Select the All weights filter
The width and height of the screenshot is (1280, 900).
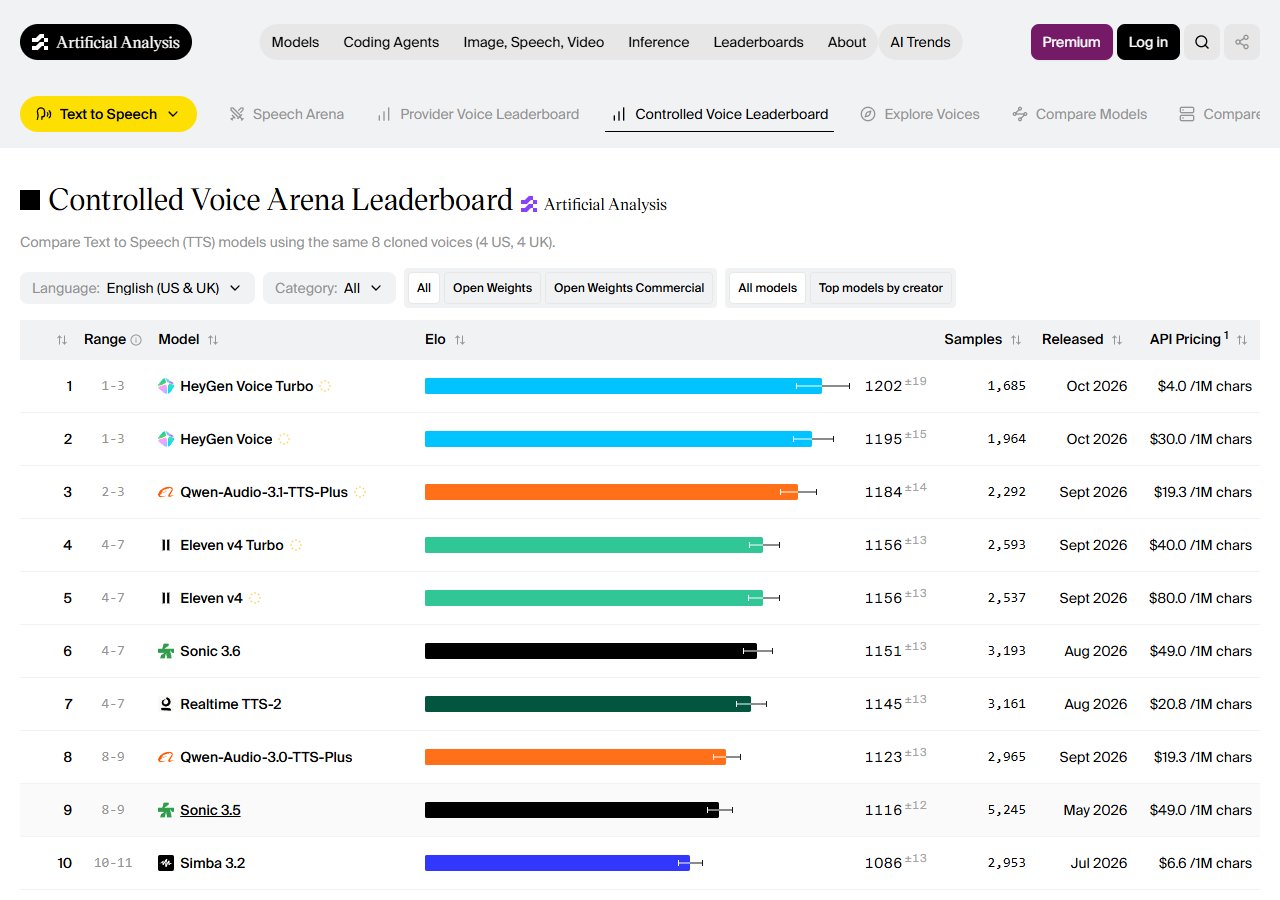click(424, 288)
